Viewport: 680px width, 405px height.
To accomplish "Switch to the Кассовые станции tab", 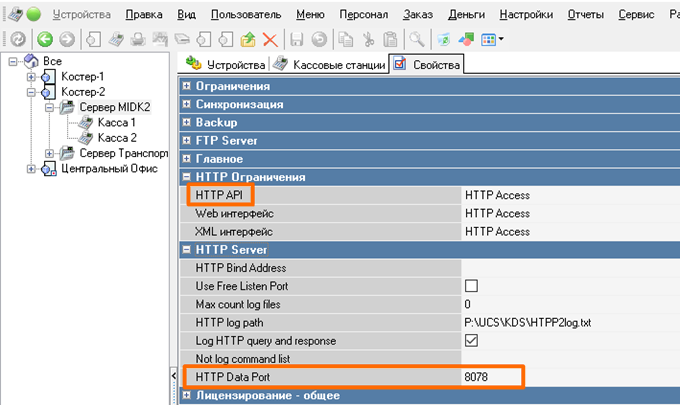I will click(328, 65).
